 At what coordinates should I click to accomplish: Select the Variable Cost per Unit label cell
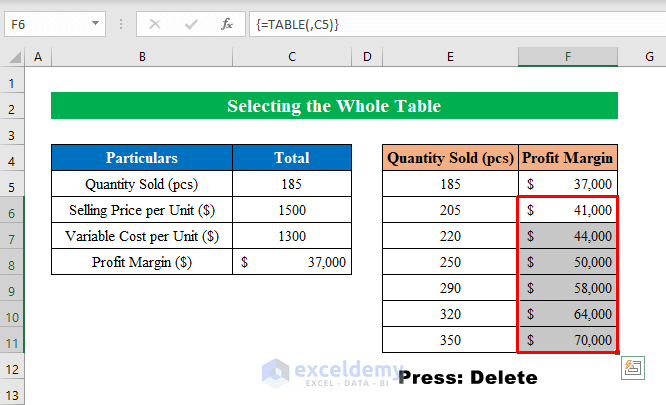point(142,236)
